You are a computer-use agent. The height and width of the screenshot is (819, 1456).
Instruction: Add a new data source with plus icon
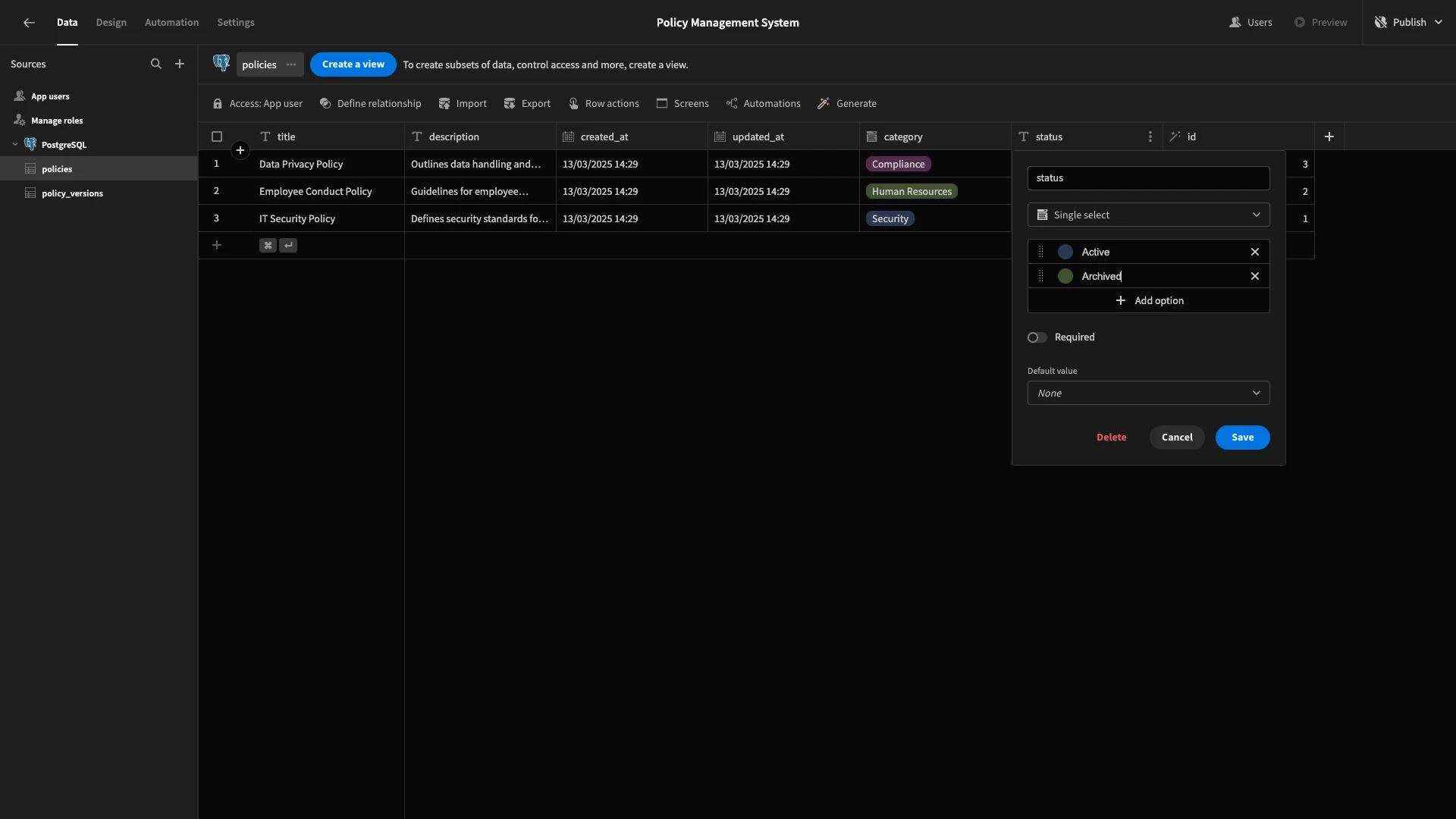coord(180,64)
